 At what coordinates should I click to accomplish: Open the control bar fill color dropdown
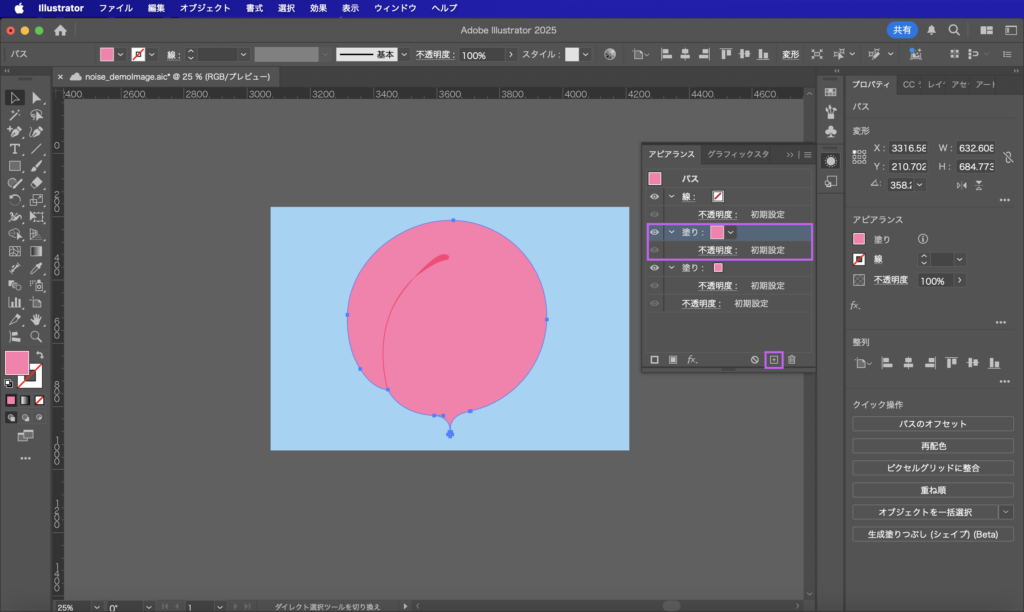tap(120, 55)
